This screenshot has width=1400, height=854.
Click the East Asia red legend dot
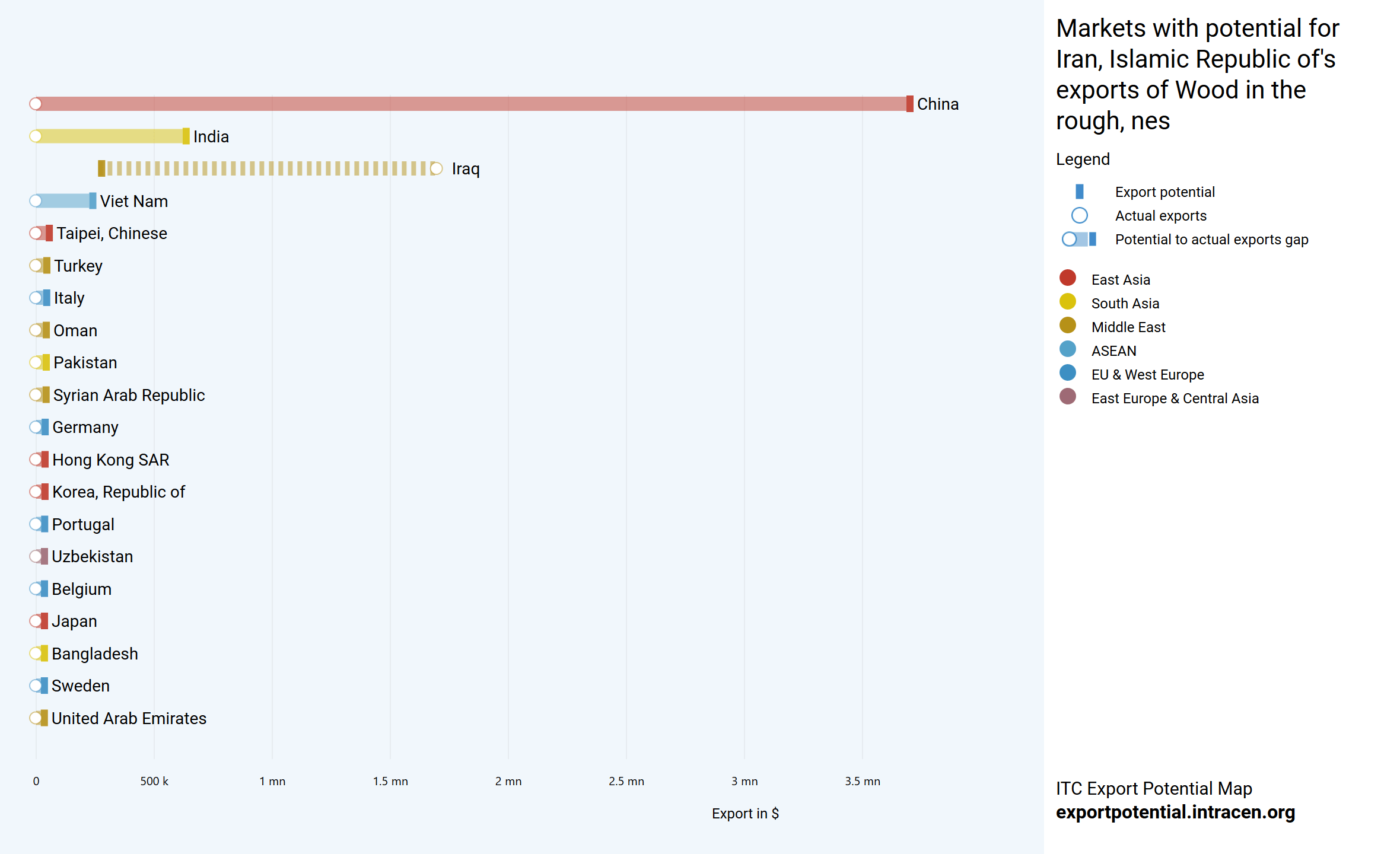1067,278
